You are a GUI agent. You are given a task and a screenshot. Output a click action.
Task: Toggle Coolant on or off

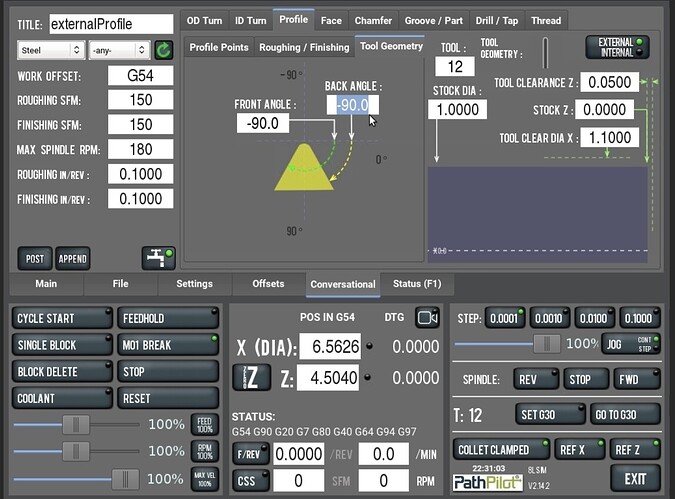[x=62, y=399]
